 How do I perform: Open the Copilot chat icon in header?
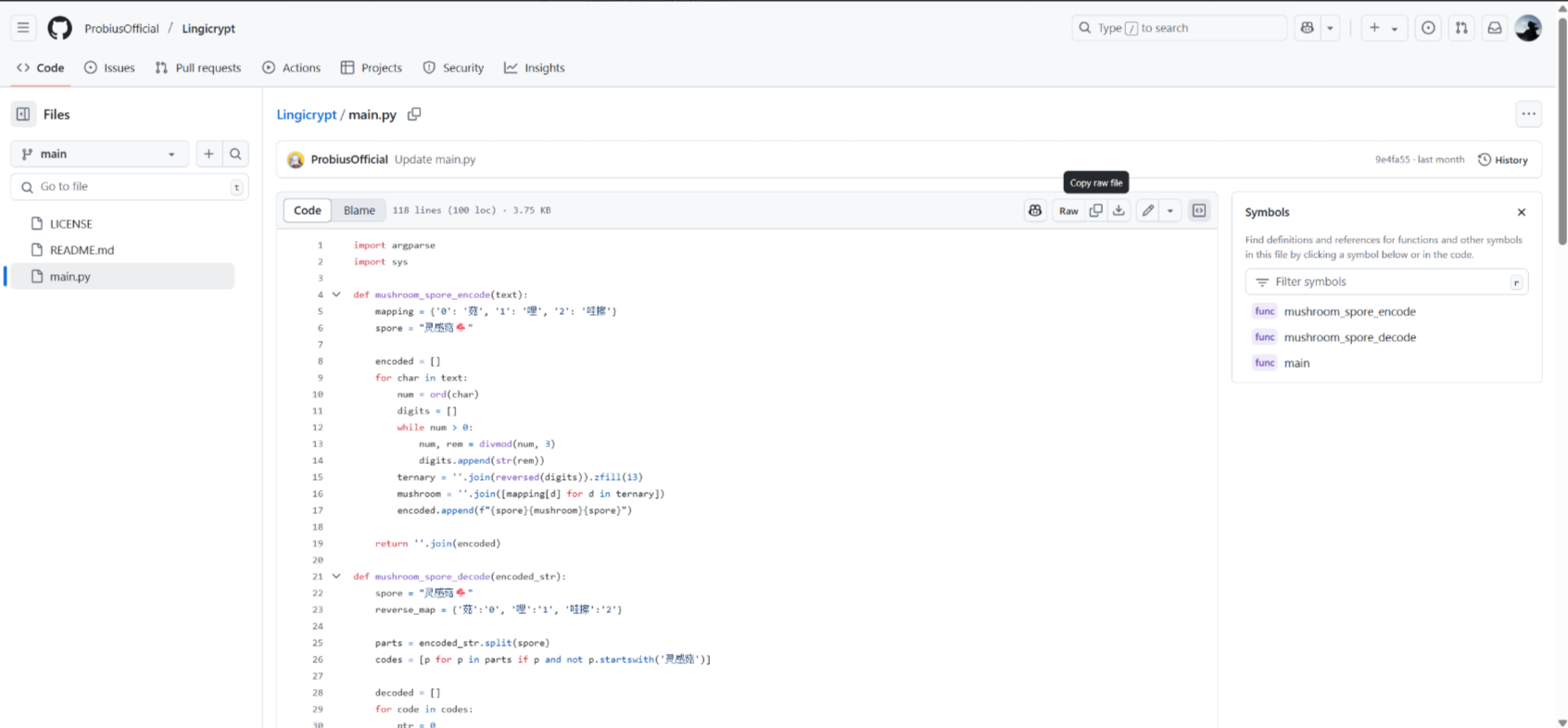point(1308,28)
